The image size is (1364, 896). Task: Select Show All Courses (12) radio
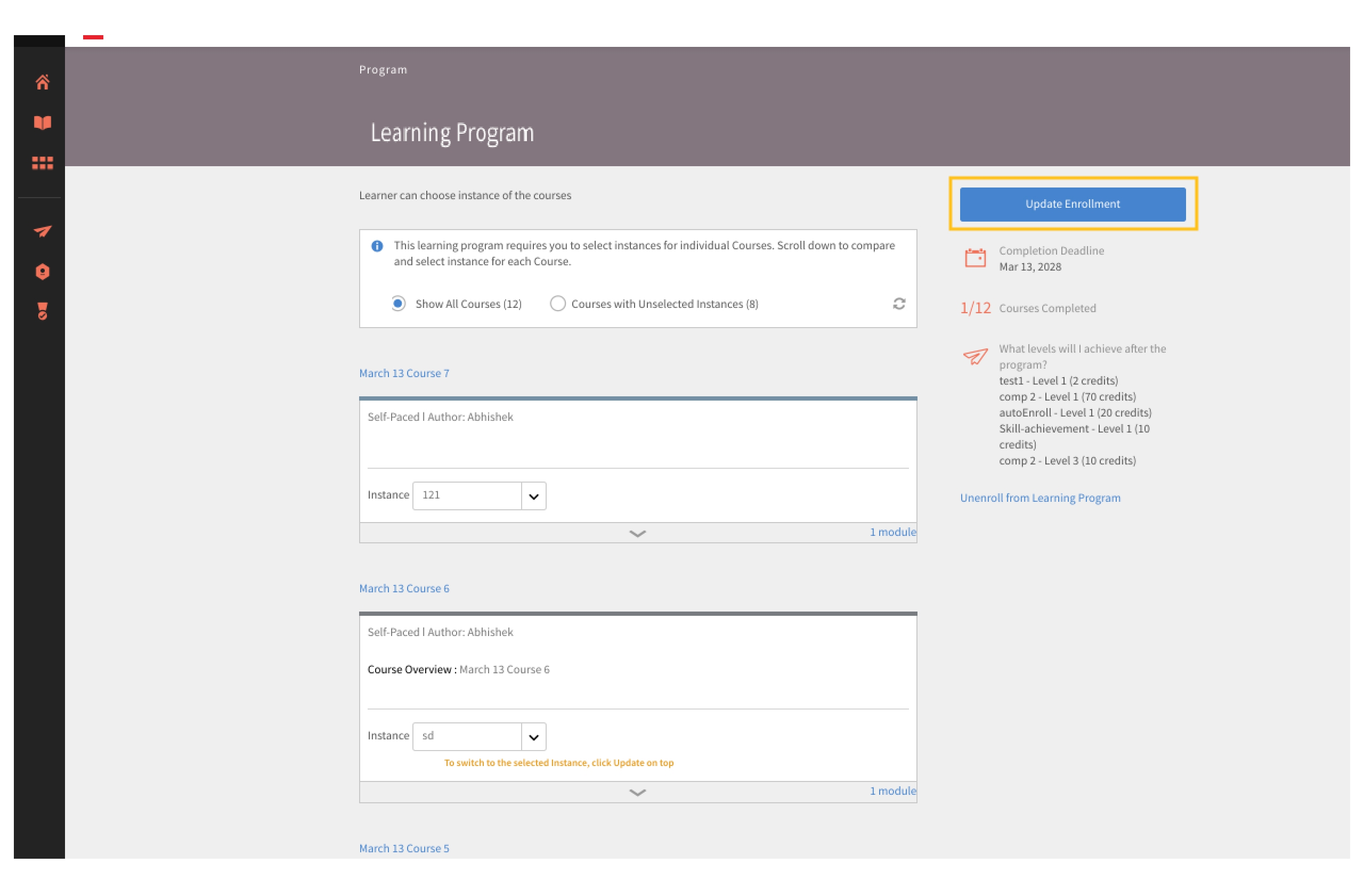click(400, 304)
